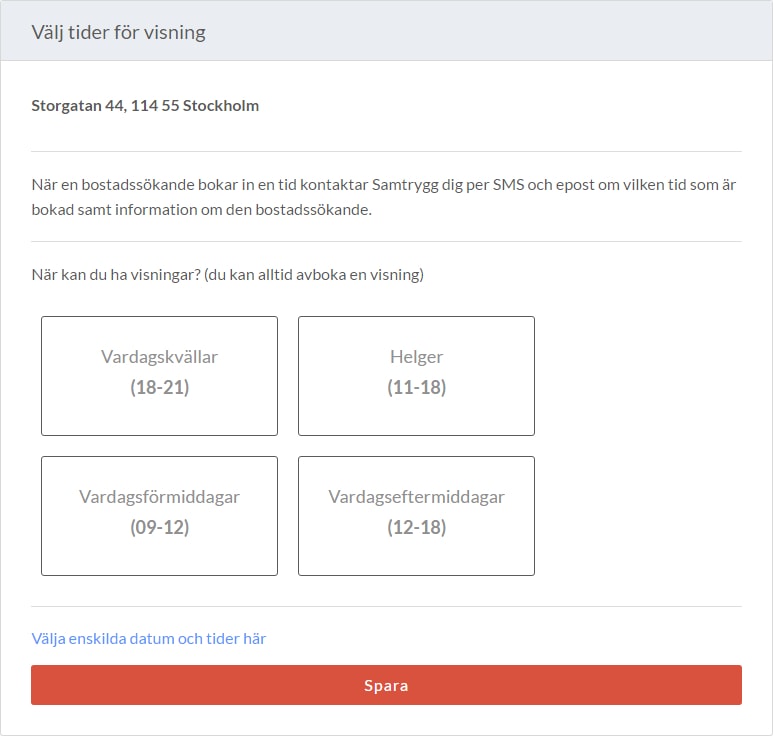
Task: Click the text 'När kan du ha visningar?'
Action: tap(116, 275)
